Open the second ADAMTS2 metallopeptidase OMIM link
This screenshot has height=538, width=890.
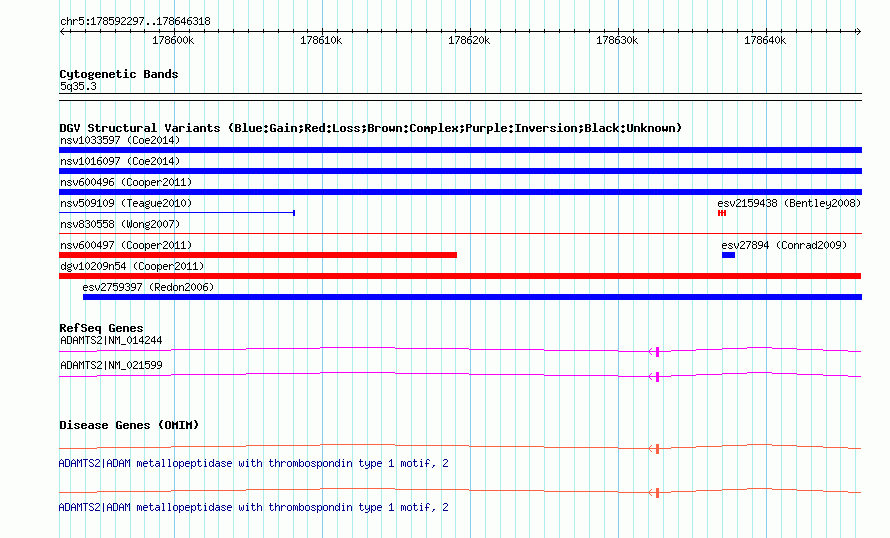pyautogui.click(x=253, y=507)
